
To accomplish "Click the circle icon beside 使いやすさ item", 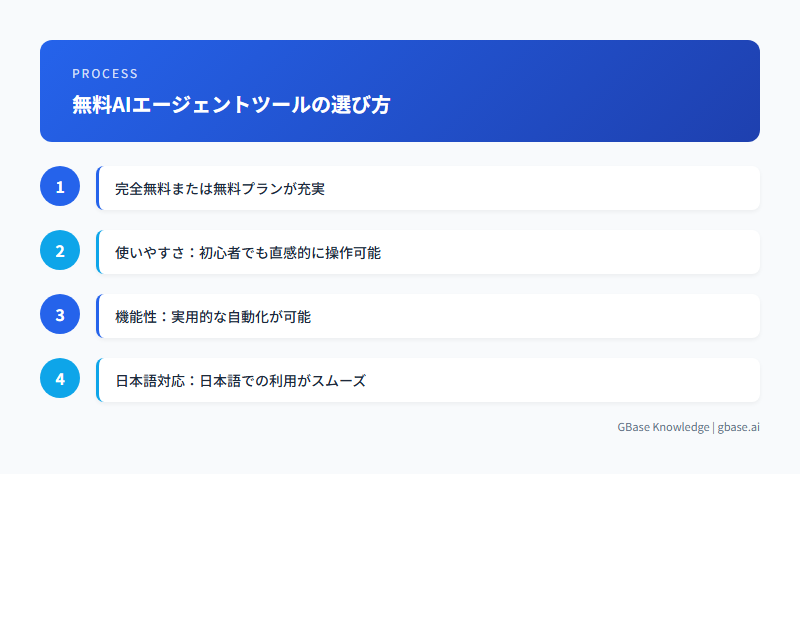I will pos(60,250).
